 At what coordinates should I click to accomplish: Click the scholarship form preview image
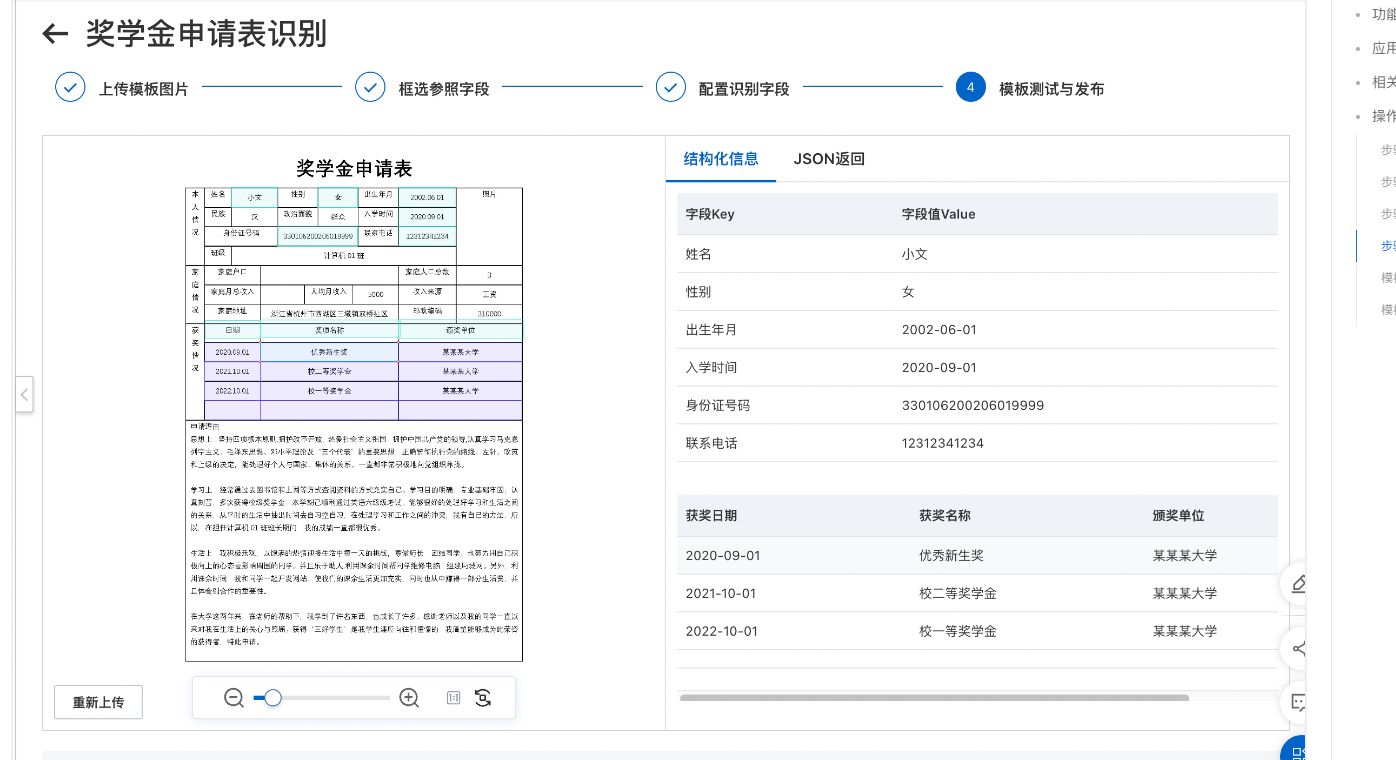point(354,410)
